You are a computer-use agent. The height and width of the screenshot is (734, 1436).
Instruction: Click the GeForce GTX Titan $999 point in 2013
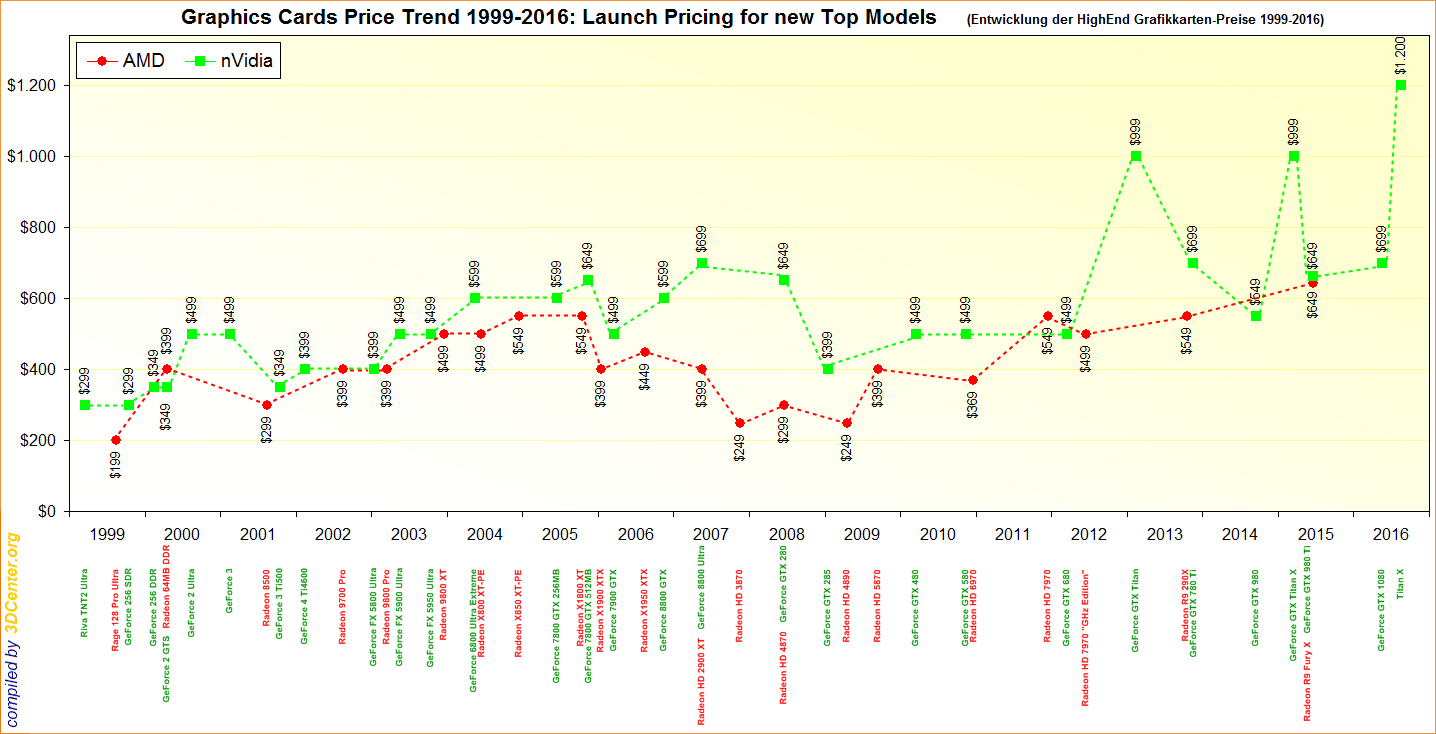coord(1136,156)
